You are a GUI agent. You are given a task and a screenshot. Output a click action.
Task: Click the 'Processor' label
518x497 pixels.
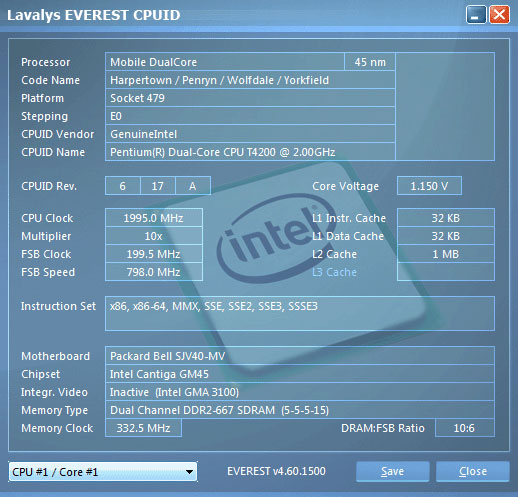coord(46,62)
